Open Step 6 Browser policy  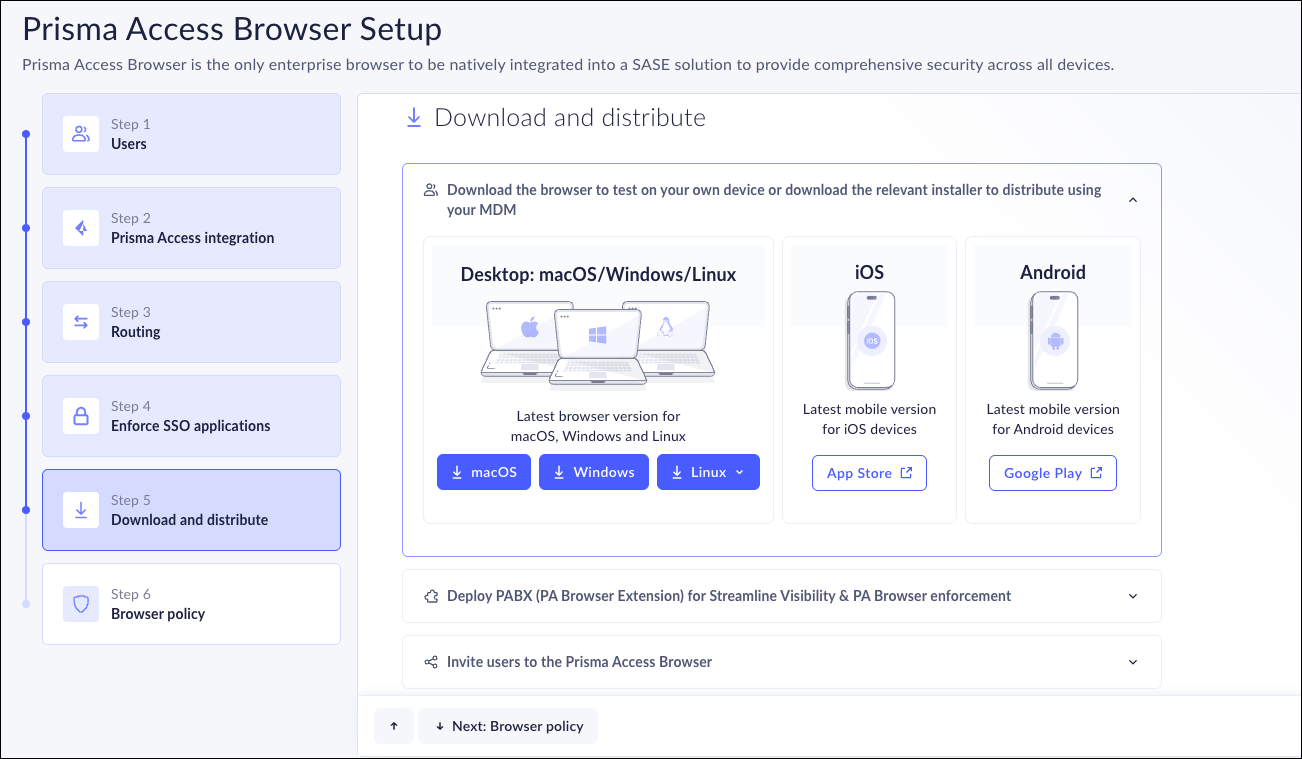click(191, 604)
